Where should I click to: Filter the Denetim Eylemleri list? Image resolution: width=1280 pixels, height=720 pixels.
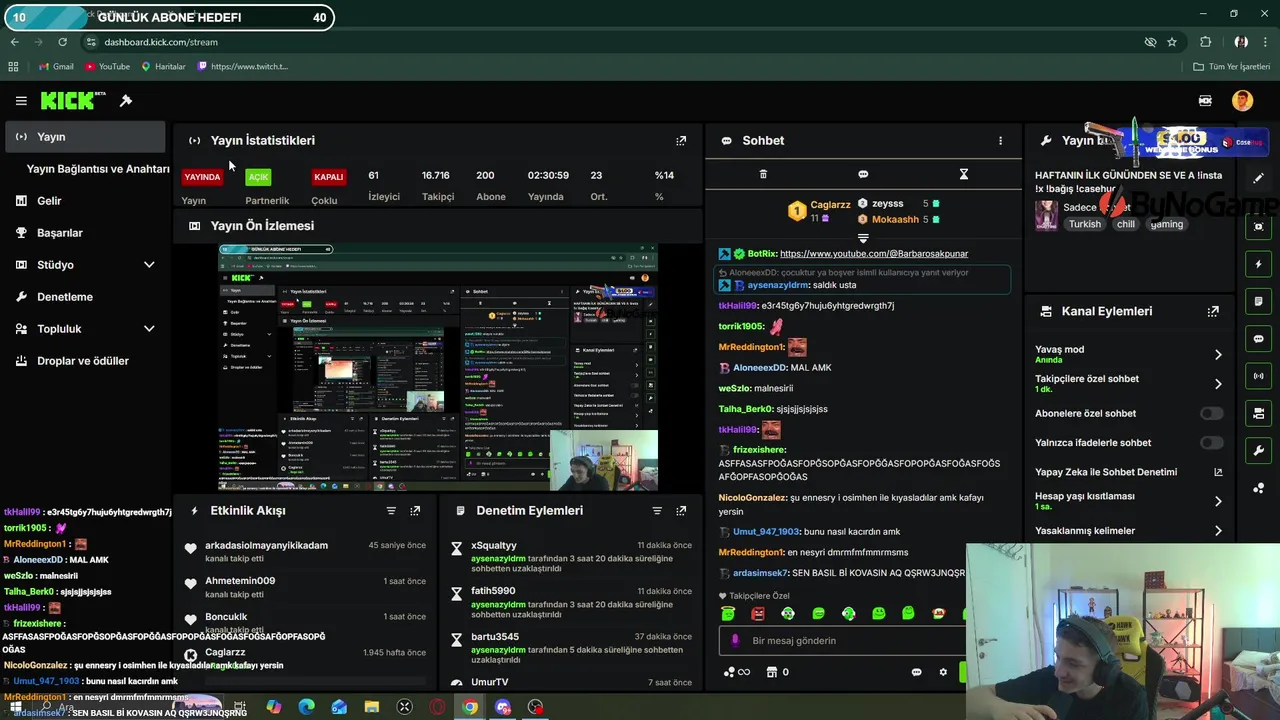(657, 511)
